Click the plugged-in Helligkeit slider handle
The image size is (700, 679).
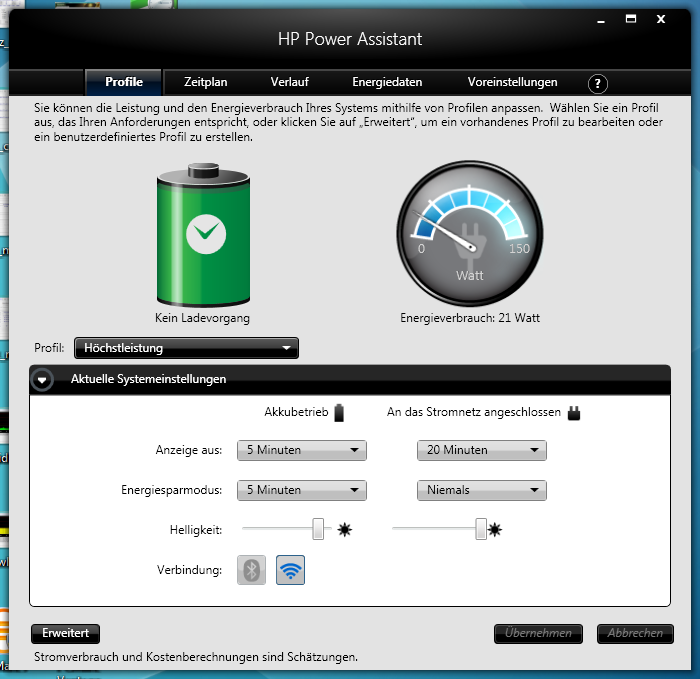[x=481, y=529]
